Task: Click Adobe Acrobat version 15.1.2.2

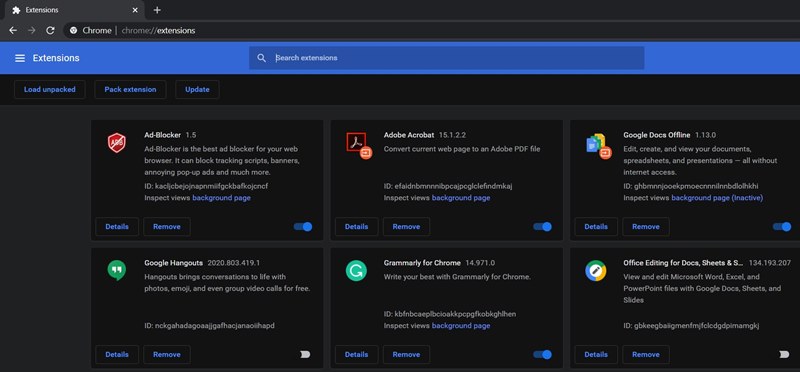Action: coord(453,135)
